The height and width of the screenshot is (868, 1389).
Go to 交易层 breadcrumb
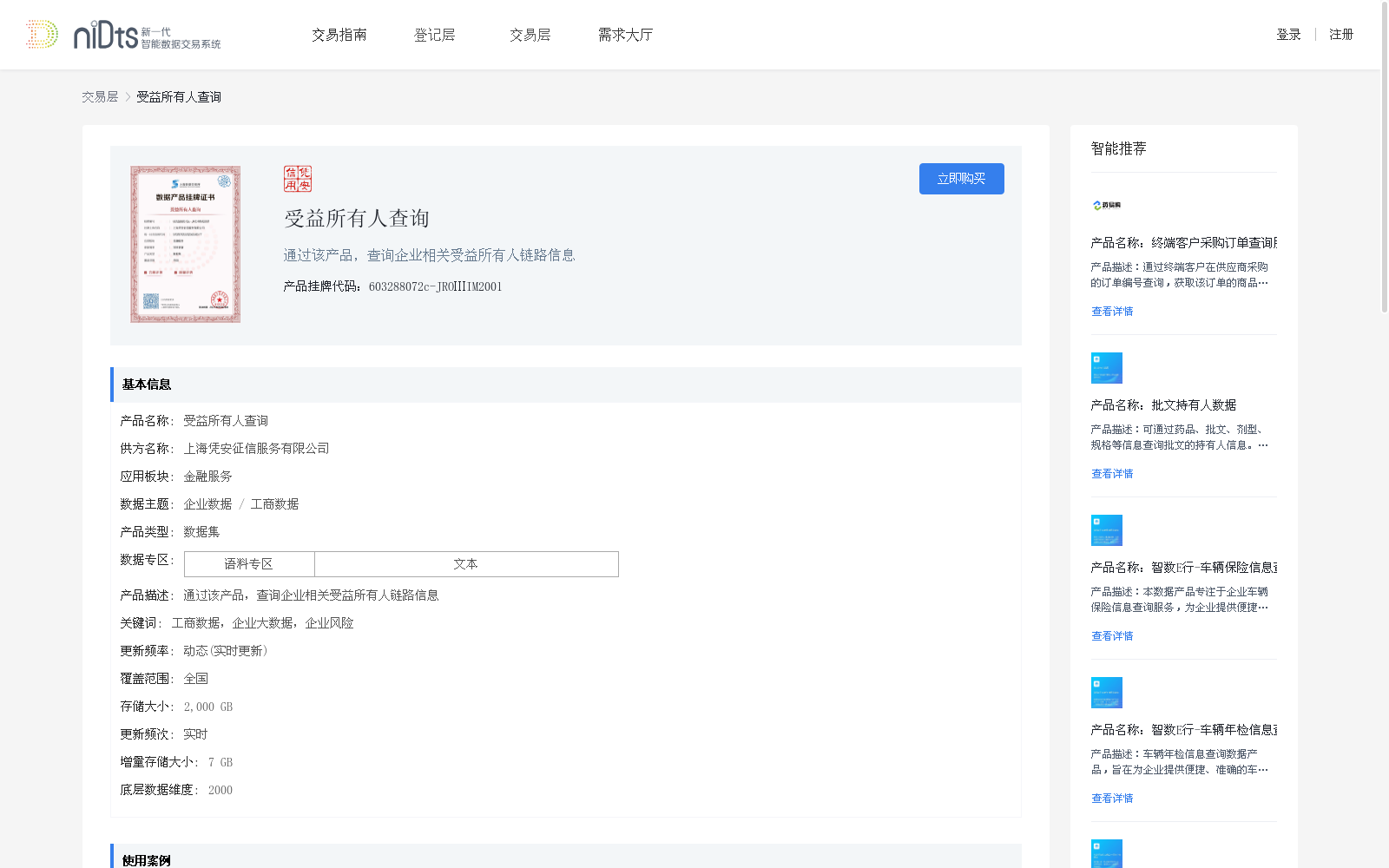tap(100, 97)
